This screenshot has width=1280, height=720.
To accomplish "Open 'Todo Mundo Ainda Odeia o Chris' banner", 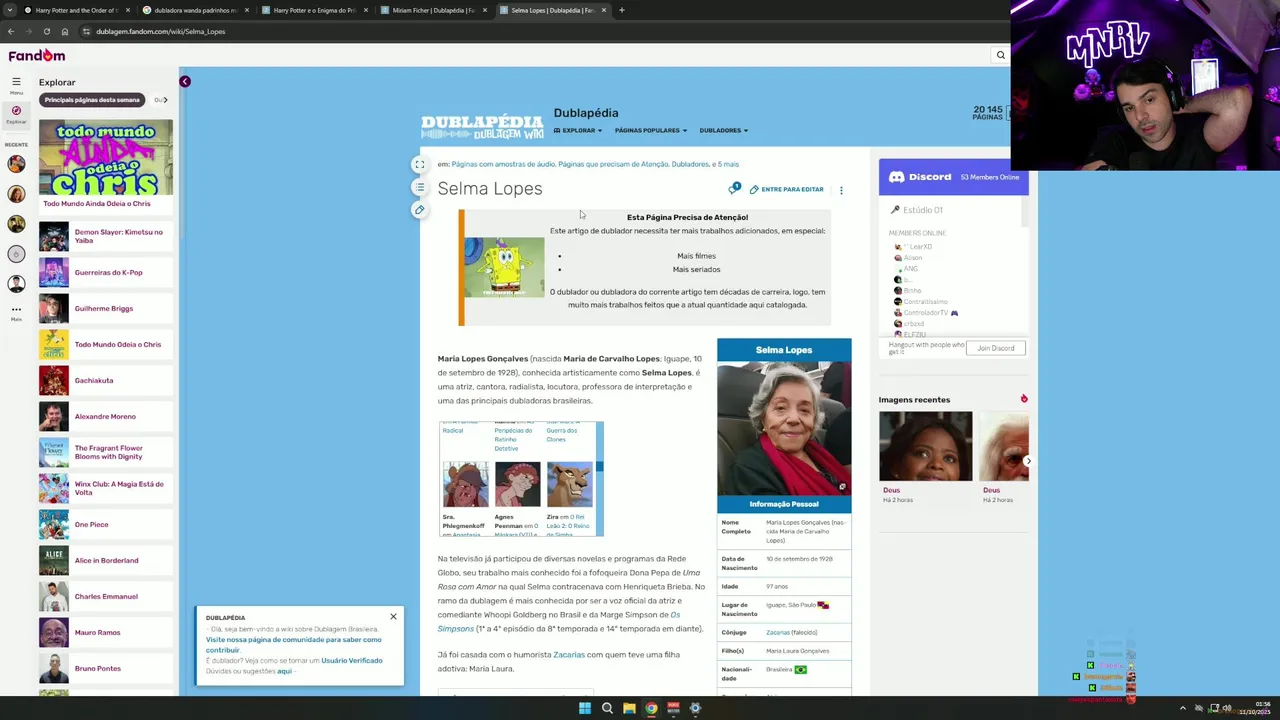I will click(x=105, y=164).
